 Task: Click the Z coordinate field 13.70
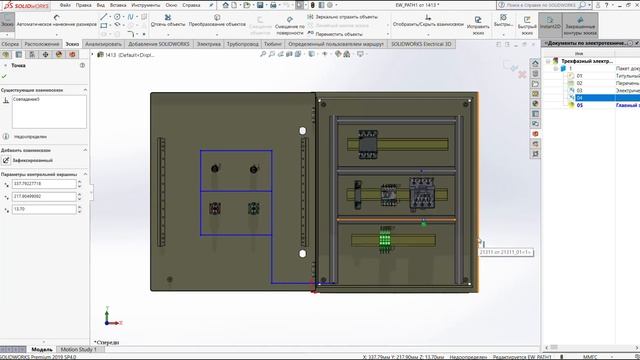pyautogui.click(x=44, y=209)
